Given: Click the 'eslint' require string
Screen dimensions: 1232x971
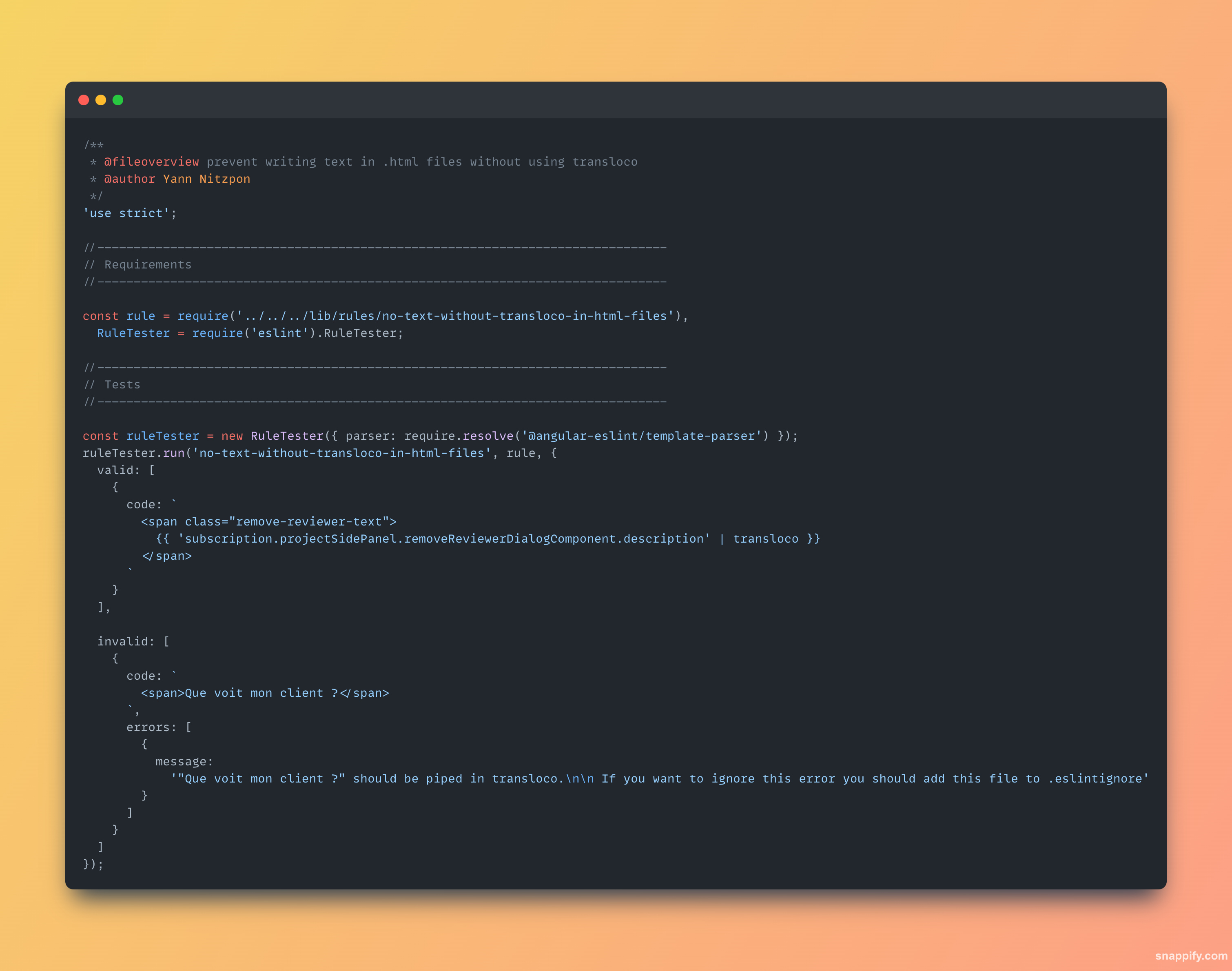Looking at the screenshot, I should point(280,333).
